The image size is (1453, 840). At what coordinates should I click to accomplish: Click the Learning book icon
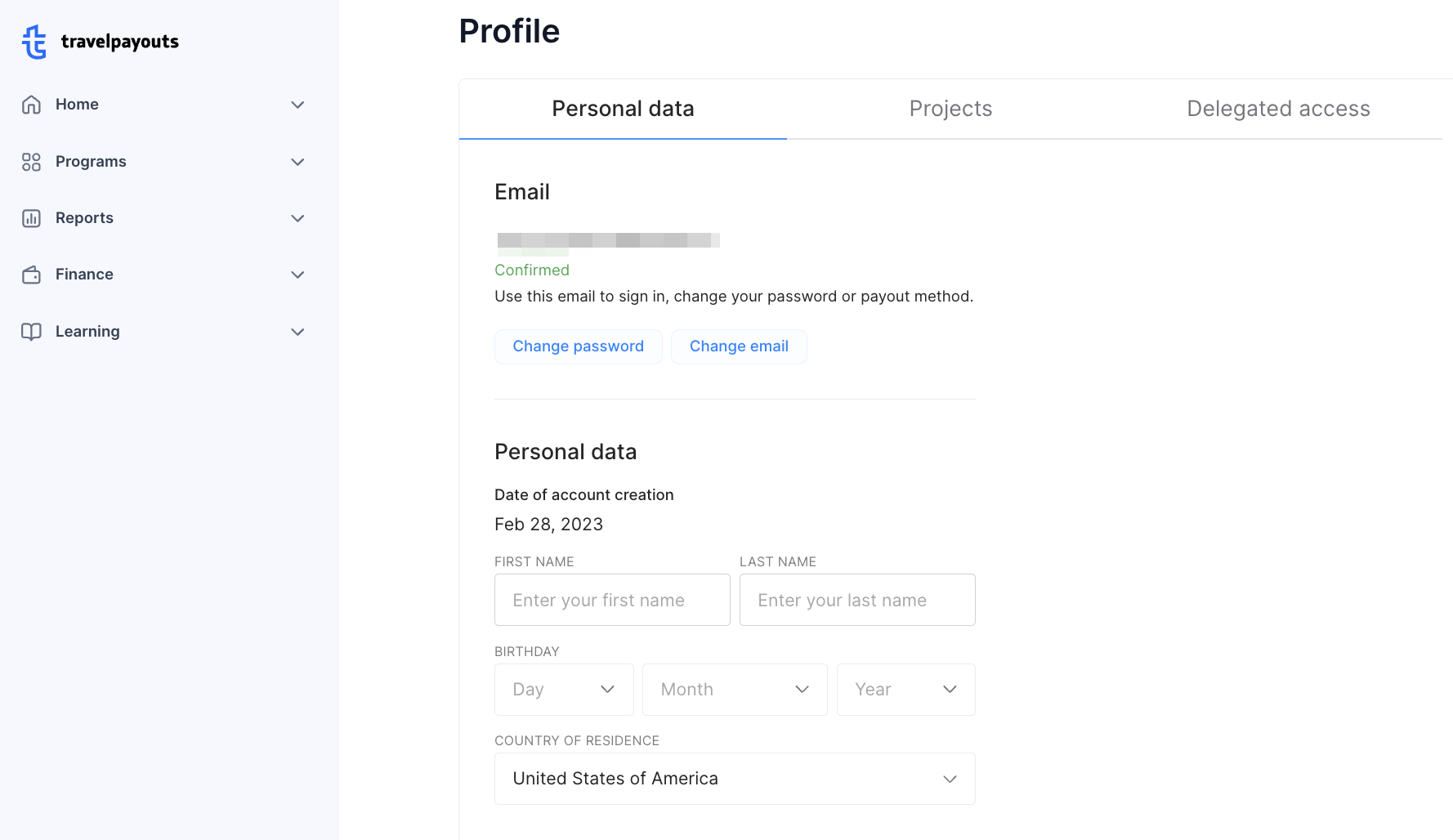31,332
